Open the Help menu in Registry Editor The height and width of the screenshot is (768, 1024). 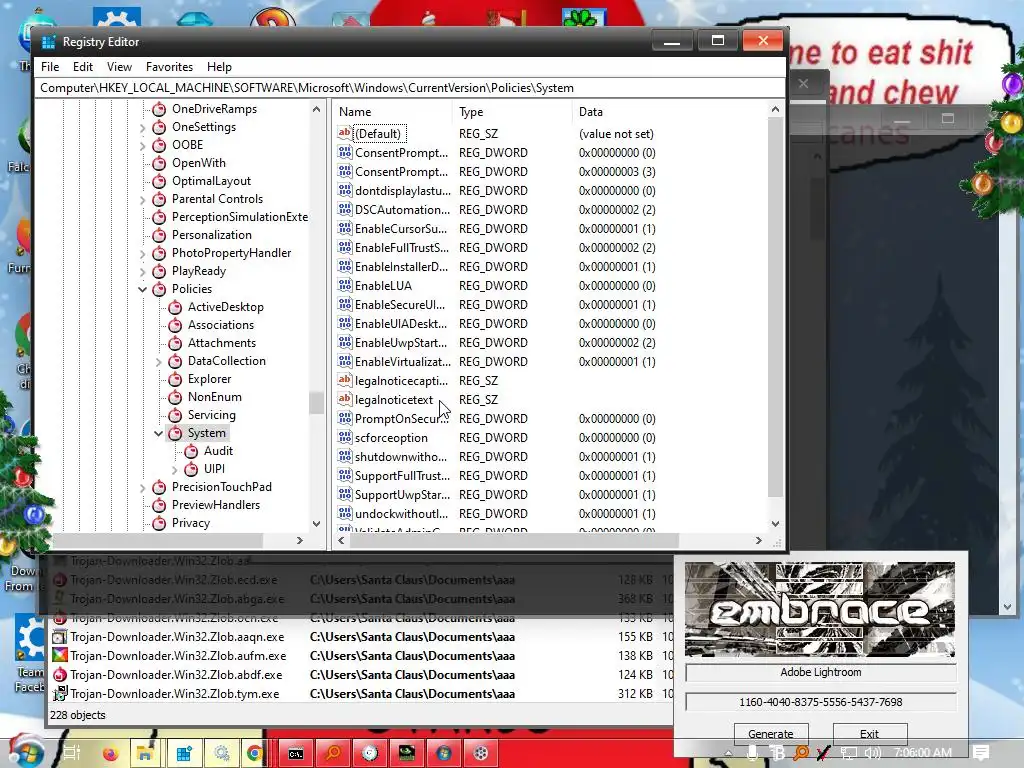click(x=219, y=67)
